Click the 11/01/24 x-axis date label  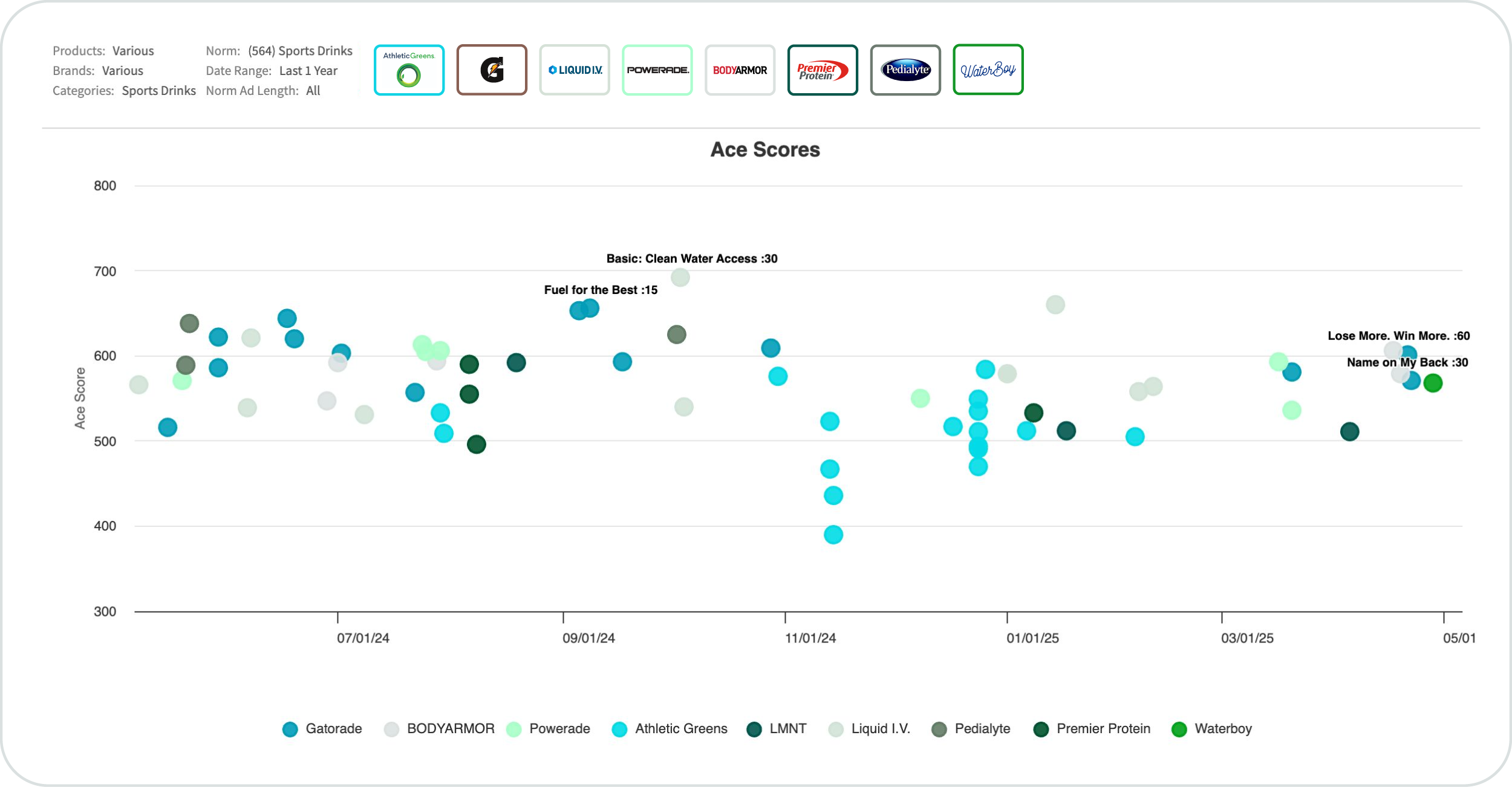[x=810, y=638]
